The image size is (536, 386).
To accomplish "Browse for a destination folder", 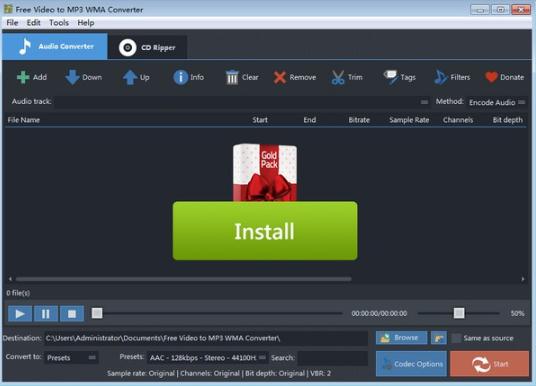I will click(401, 338).
